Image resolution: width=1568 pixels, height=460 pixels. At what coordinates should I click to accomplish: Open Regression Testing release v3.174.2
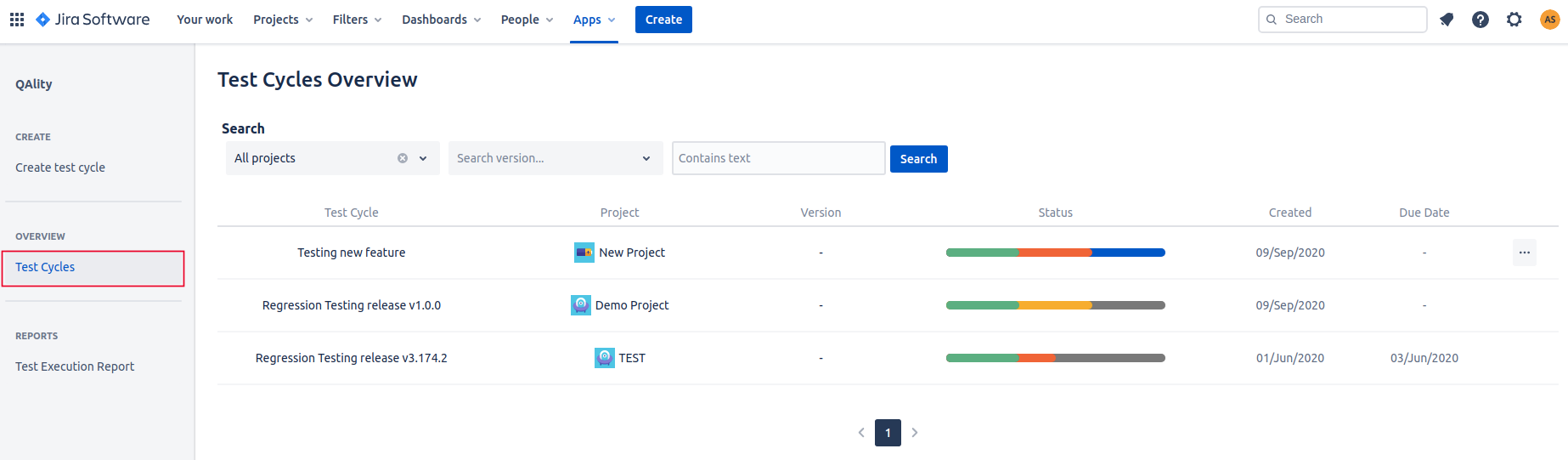[352, 358]
